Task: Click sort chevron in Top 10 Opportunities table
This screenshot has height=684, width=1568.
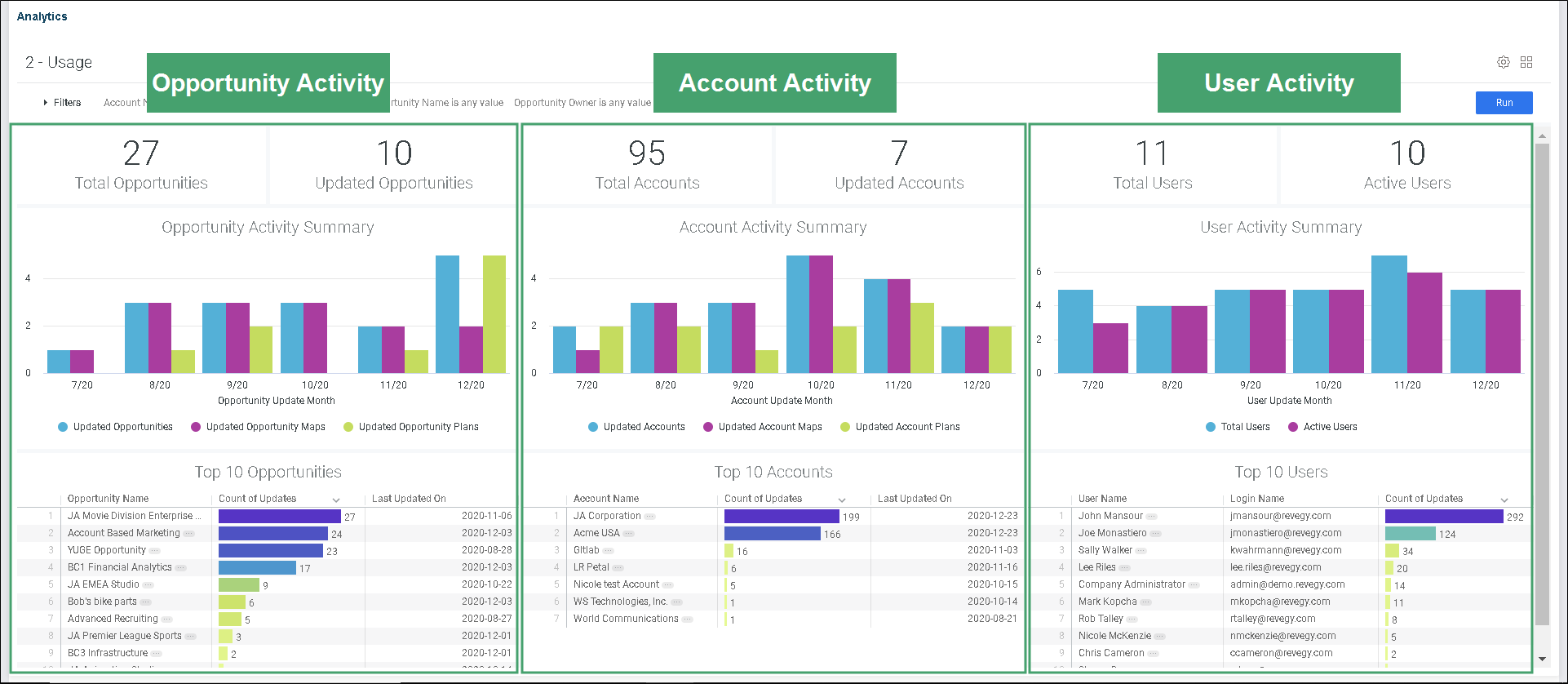Action: [x=336, y=500]
